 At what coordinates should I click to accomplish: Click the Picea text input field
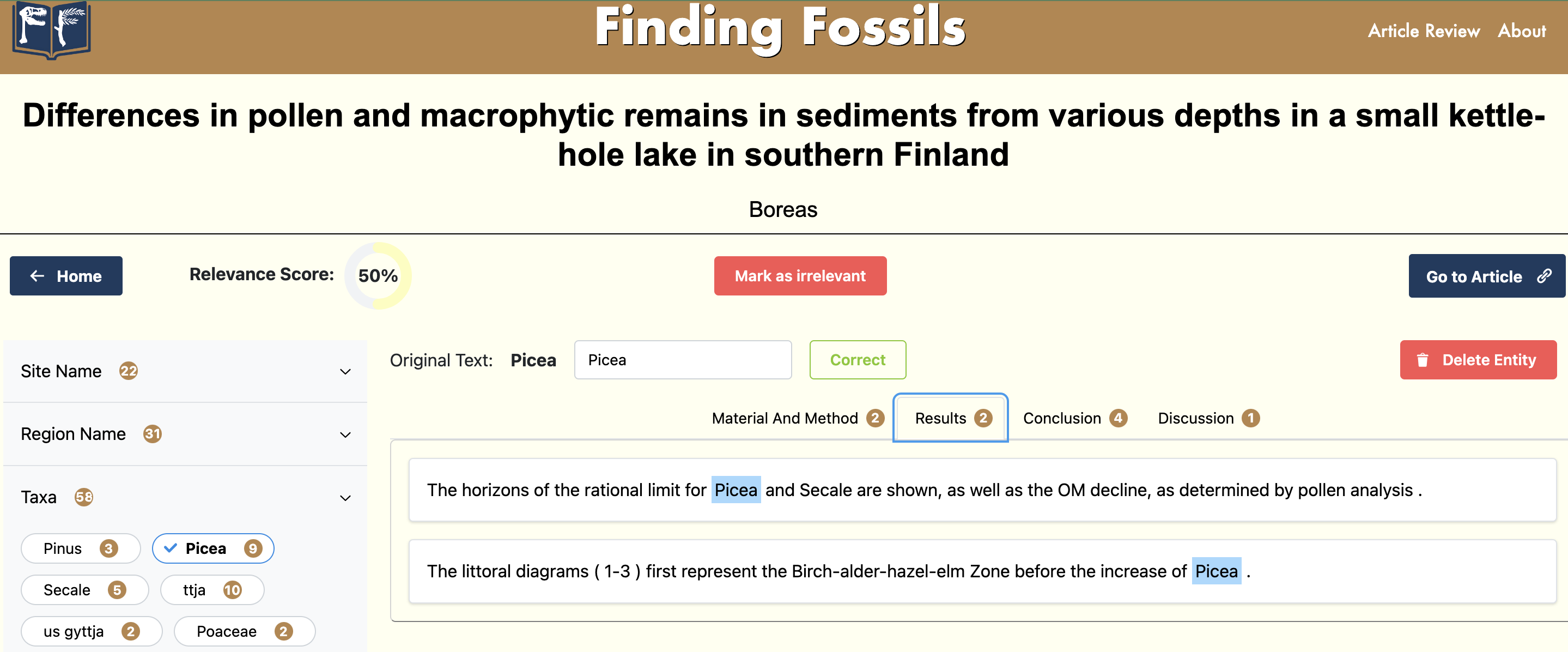pyautogui.click(x=682, y=360)
